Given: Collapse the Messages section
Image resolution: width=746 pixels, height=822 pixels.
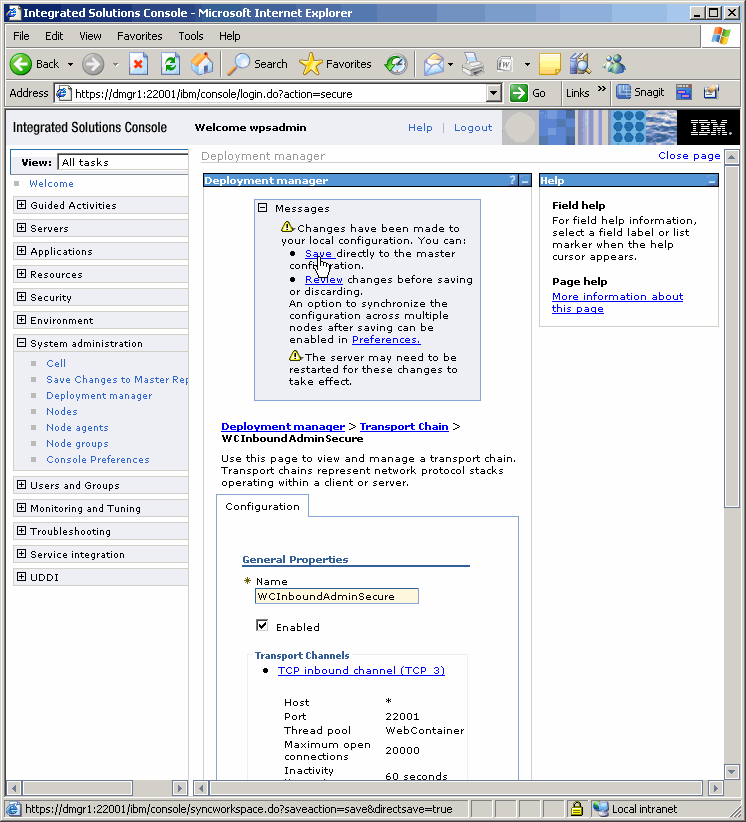Looking at the screenshot, I should [x=263, y=208].
